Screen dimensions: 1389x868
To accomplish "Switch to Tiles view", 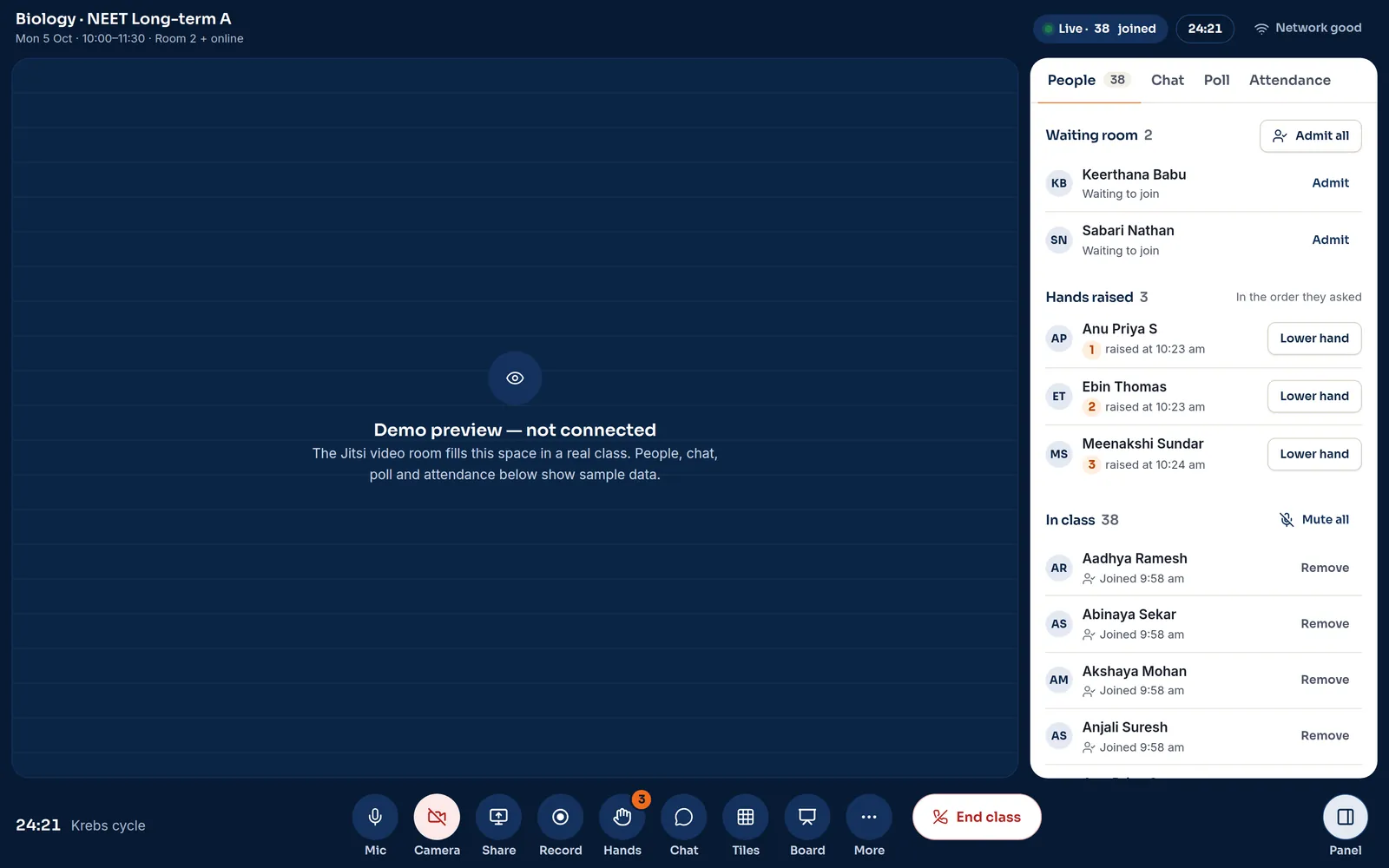I will 746,817.
